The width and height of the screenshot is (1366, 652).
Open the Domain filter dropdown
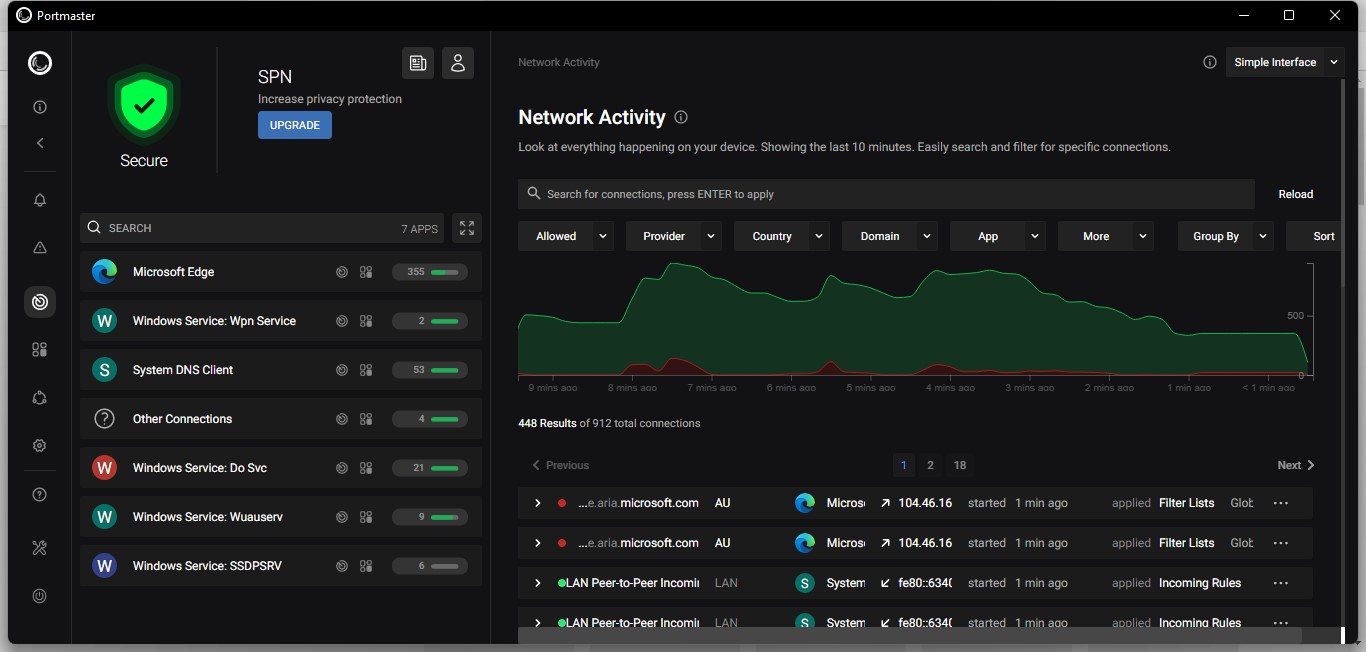pyautogui.click(x=890, y=236)
